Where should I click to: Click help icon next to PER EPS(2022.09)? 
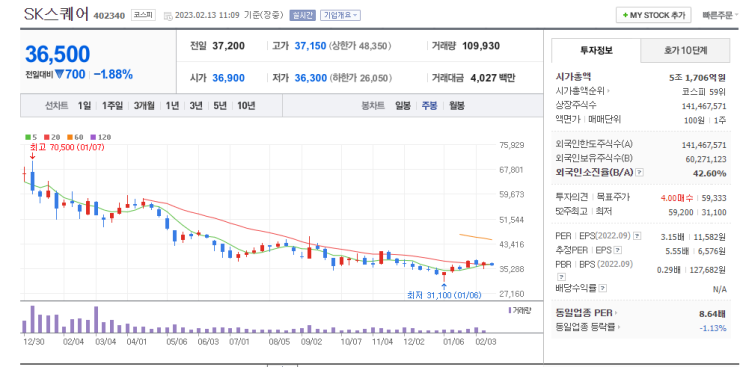[x=637, y=235]
